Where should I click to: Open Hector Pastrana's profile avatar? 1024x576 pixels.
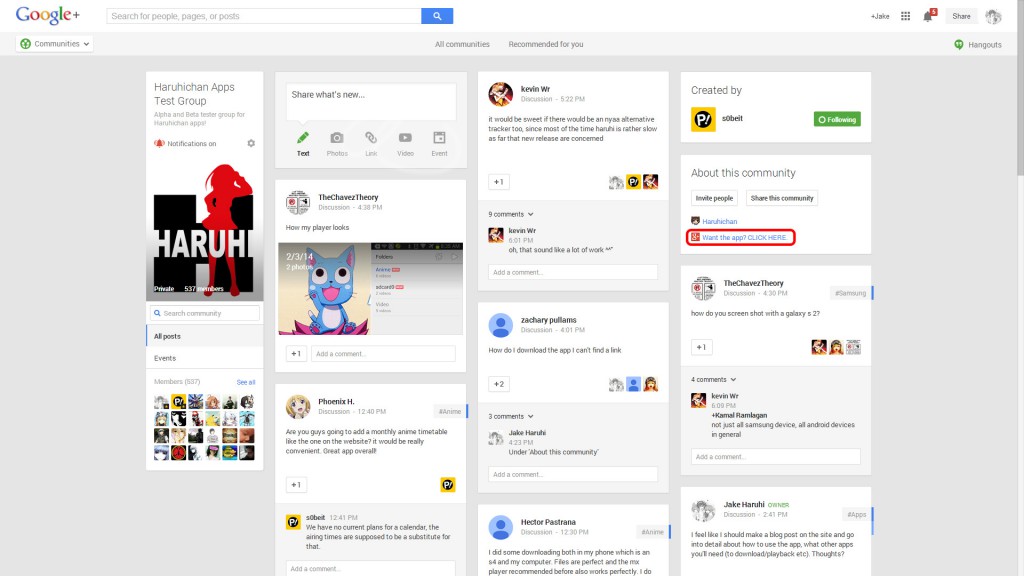click(x=500, y=527)
